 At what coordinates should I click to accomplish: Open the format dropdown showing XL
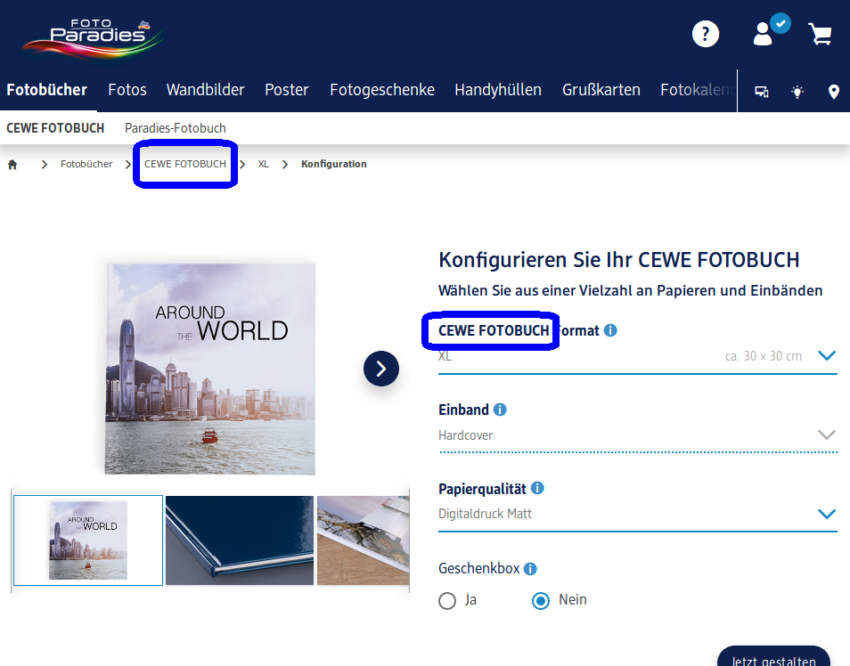coord(638,357)
